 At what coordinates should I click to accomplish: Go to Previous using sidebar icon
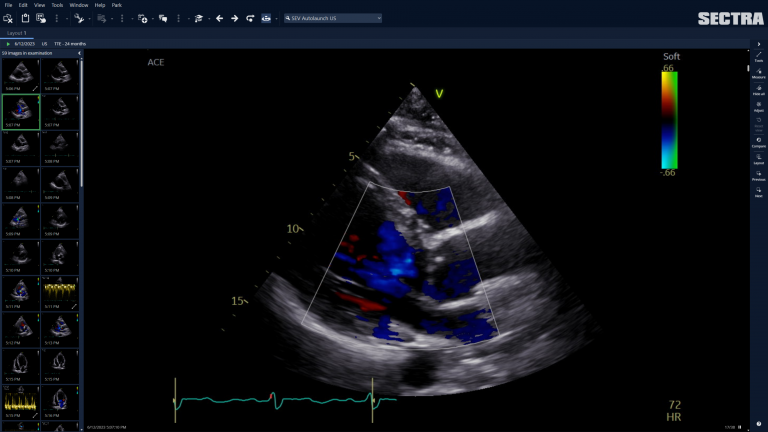tap(759, 176)
